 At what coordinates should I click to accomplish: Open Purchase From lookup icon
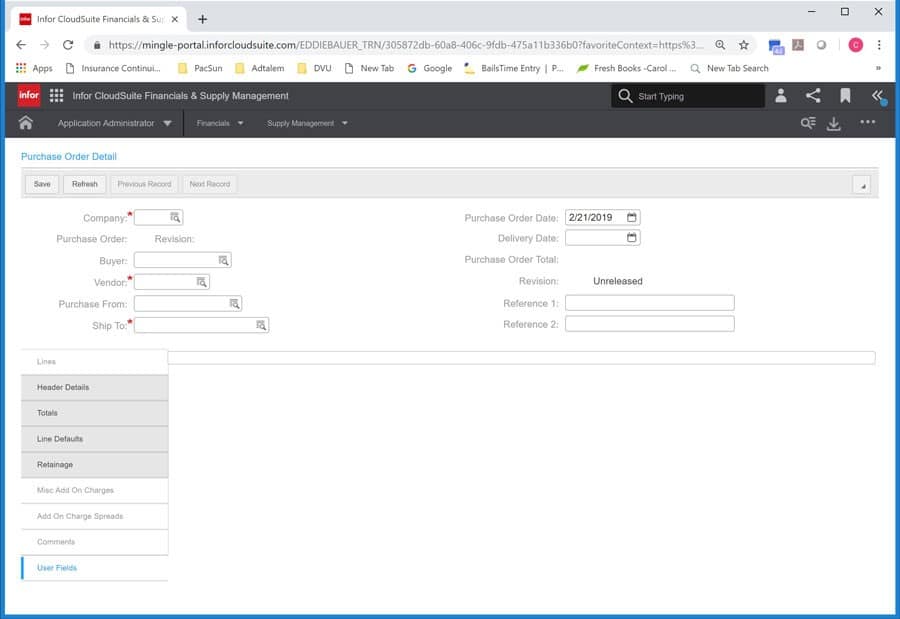[x=234, y=303]
